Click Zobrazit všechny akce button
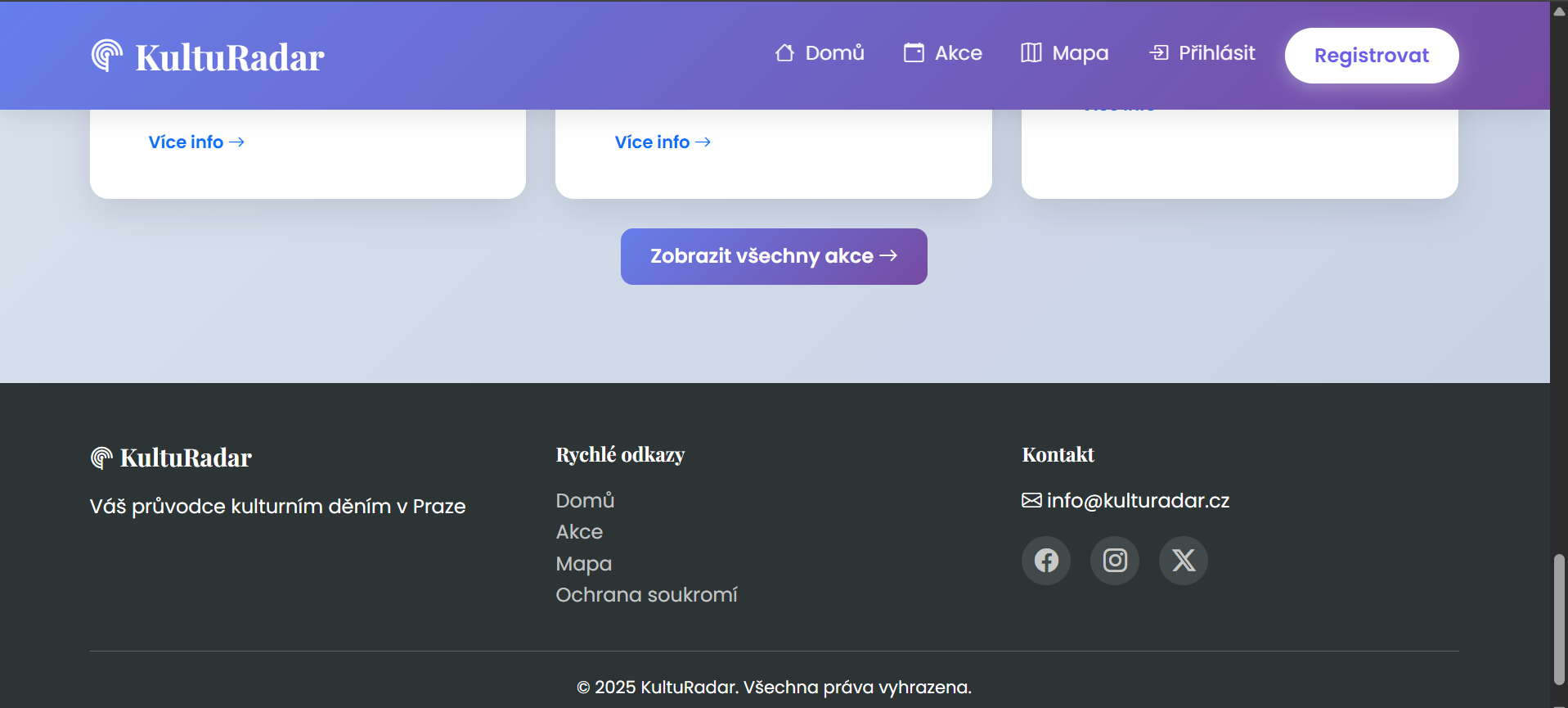1568x708 pixels. coord(774,256)
